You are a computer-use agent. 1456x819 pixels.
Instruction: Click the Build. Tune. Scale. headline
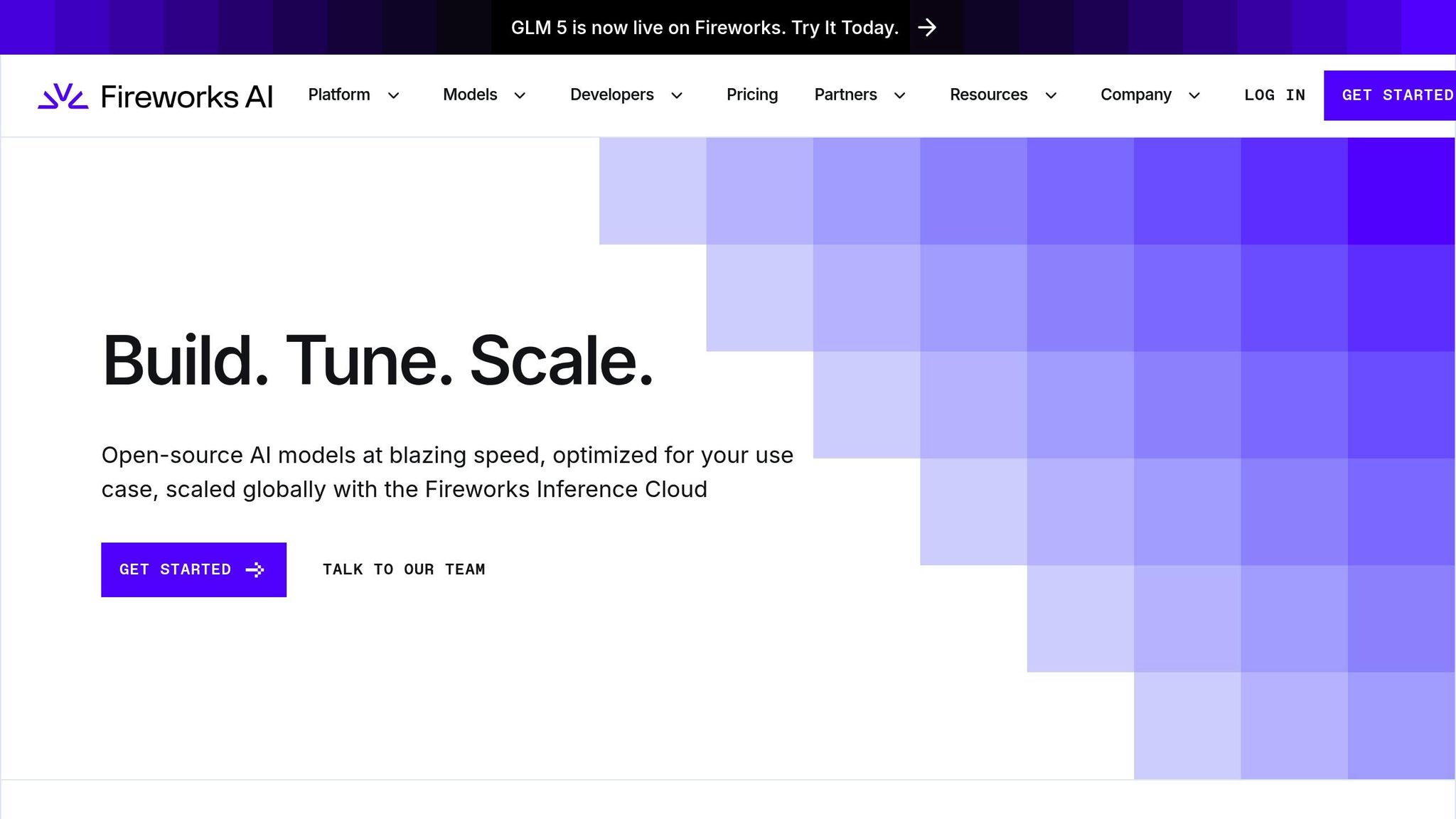click(378, 360)
